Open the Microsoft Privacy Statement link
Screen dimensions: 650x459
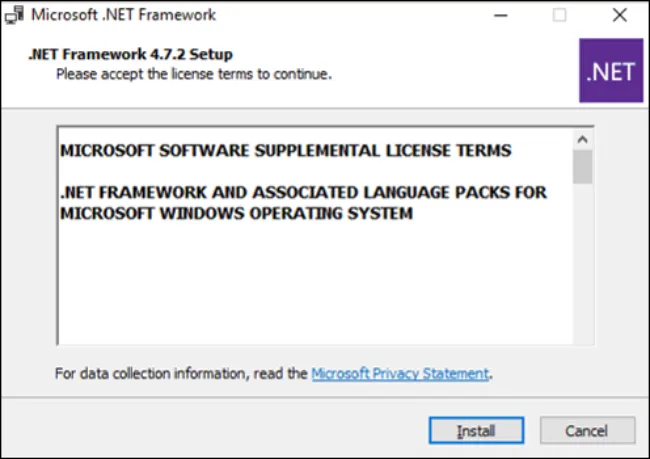pyautogui.click(x=400, y=374)
